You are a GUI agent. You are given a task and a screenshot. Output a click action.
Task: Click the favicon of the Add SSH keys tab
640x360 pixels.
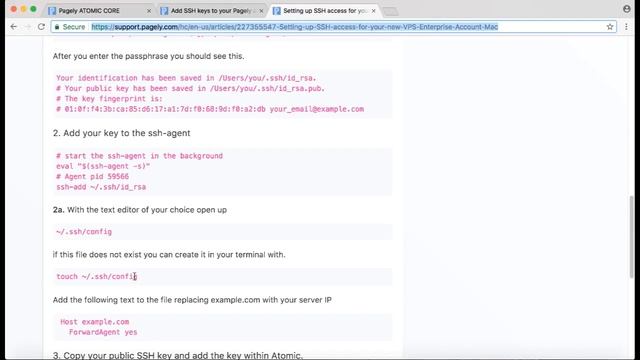(x=164, y=11)
